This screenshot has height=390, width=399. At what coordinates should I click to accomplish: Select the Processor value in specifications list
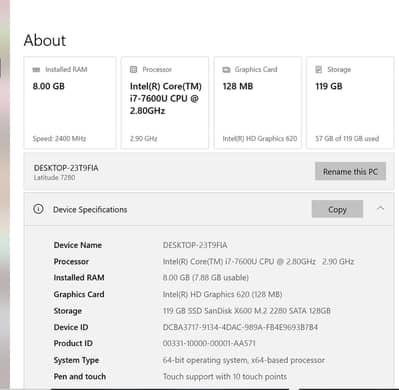[258, 261]
